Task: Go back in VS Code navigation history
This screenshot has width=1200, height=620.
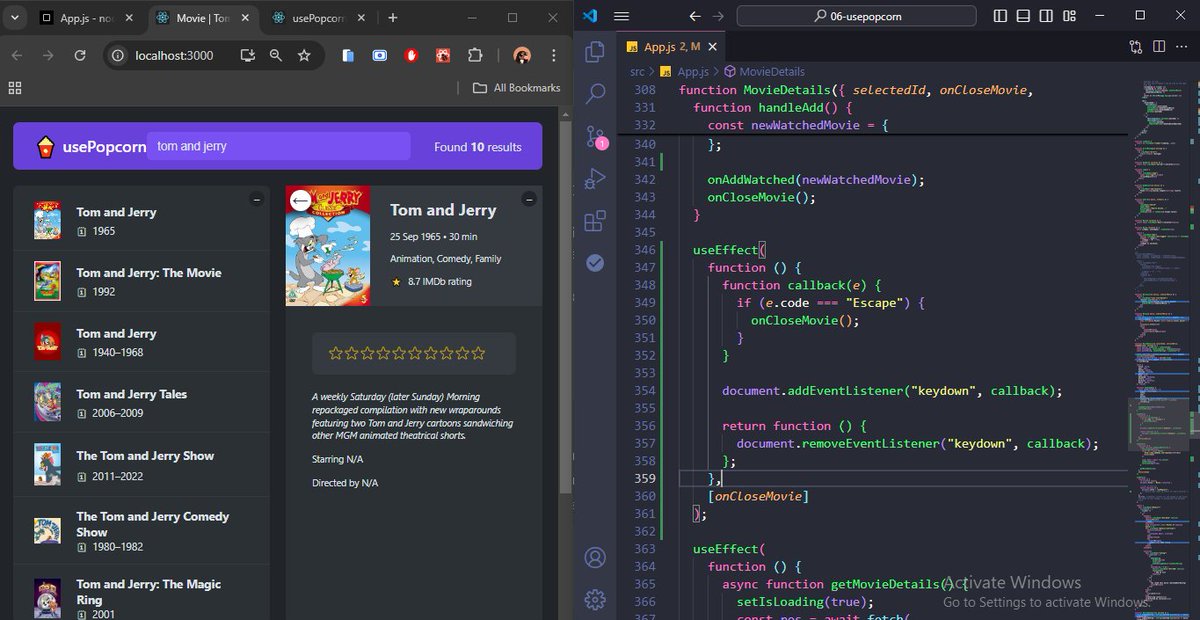Action: coord(695,16)
